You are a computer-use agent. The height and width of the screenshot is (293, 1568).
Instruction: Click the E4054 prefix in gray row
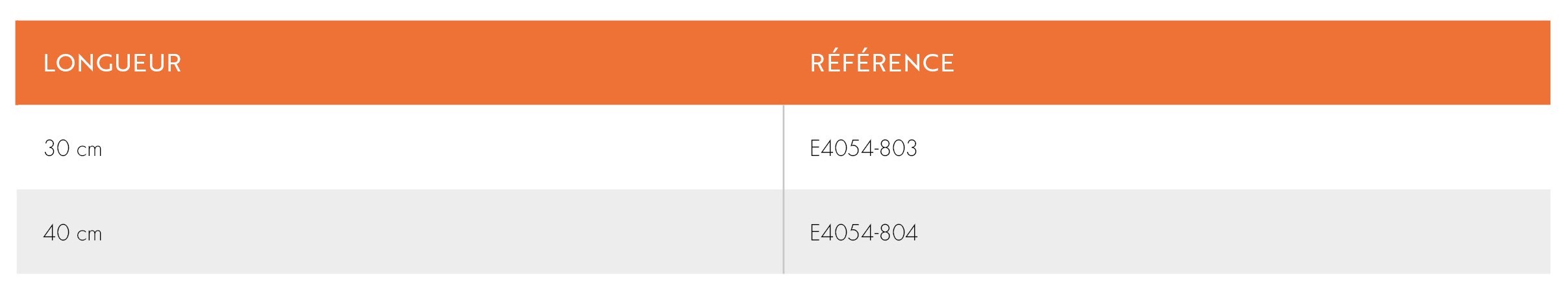point(841,233)
